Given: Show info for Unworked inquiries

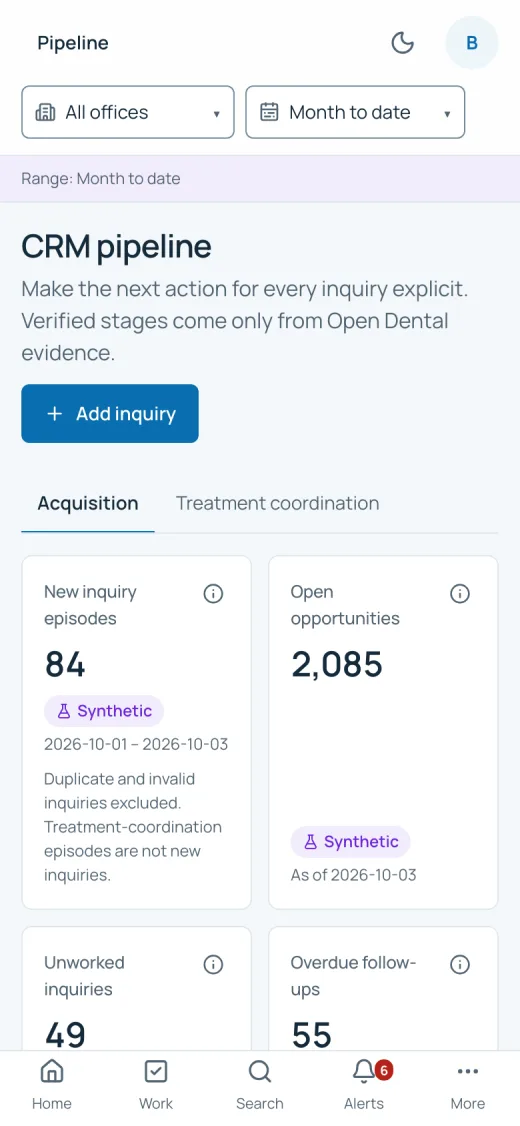Looking at the screenshot, I should 213,964.
